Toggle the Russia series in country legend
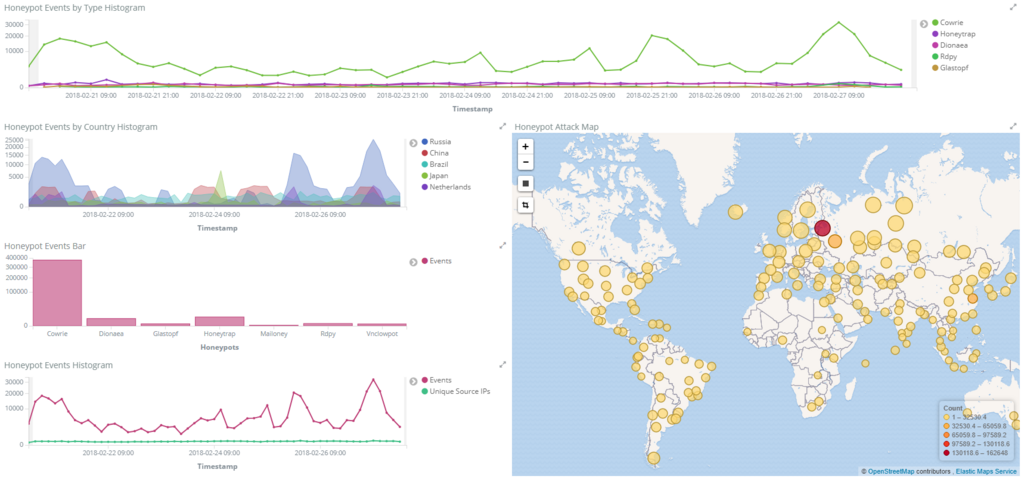Image resolution: width=1024 pixels, height=479 pixels. click(436, 141)
